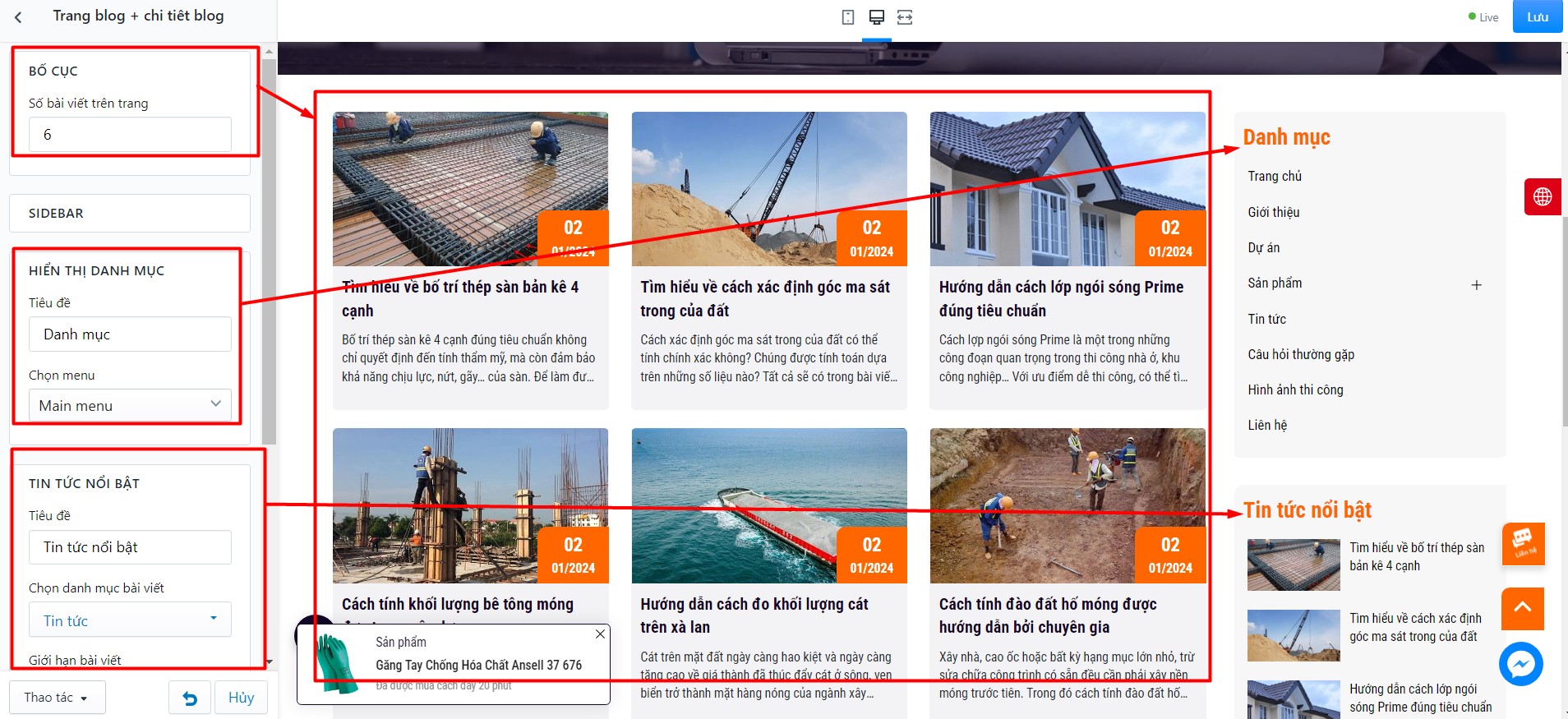Open the Chọn menu Main menu dropdown
1568x719 pixels.
[130, 405]
